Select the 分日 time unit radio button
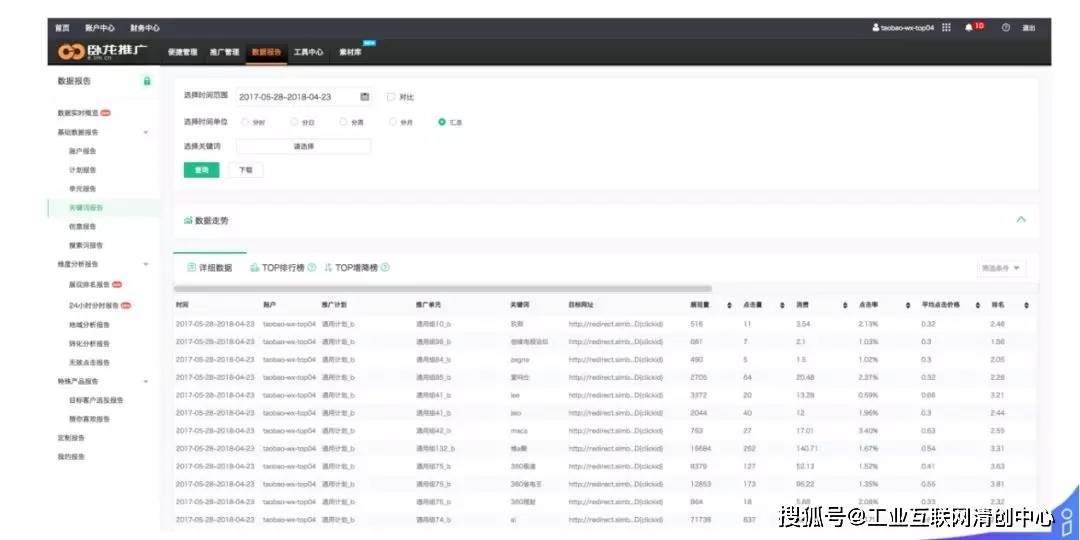This screenshot has width=1080, height=540. (x=294, y=122)
